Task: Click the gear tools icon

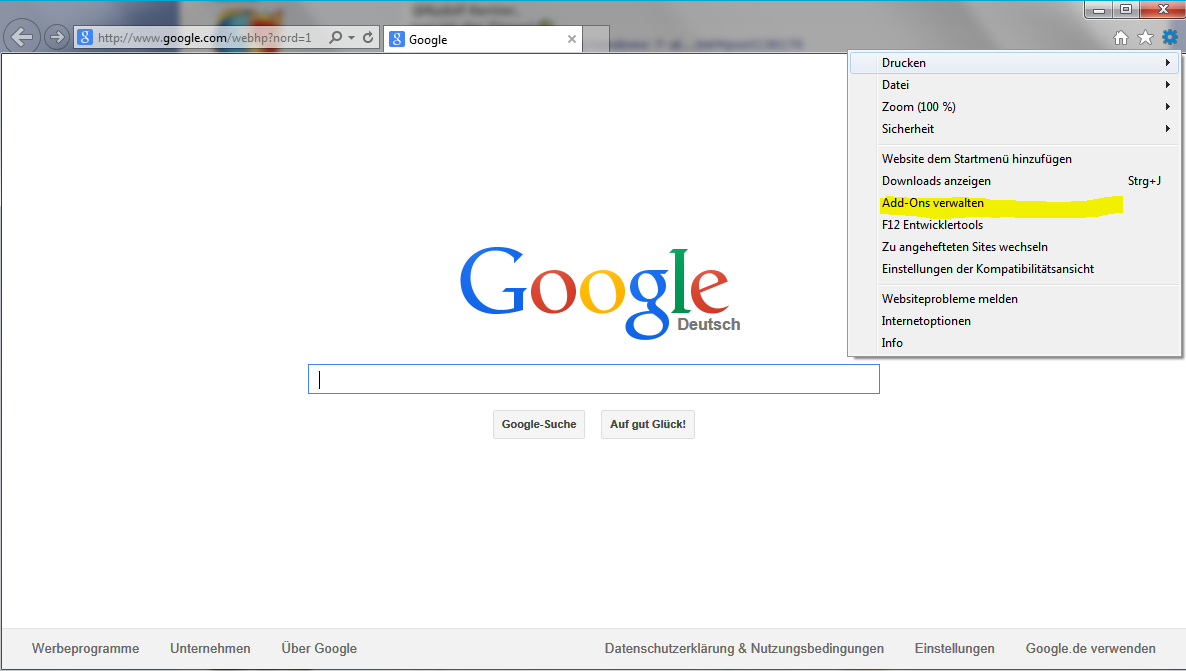Action: pyautogui.click(x=1169, y=37)
